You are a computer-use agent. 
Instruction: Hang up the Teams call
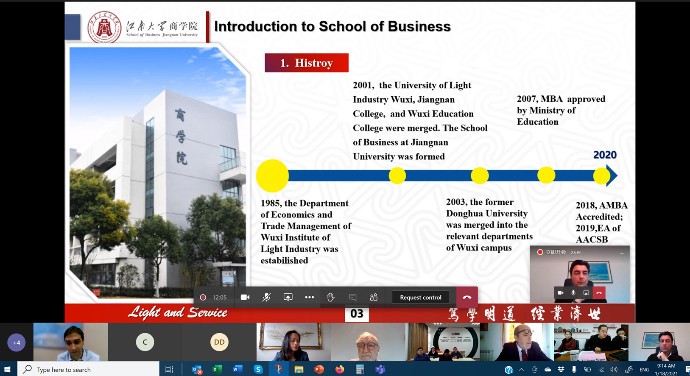467,297
